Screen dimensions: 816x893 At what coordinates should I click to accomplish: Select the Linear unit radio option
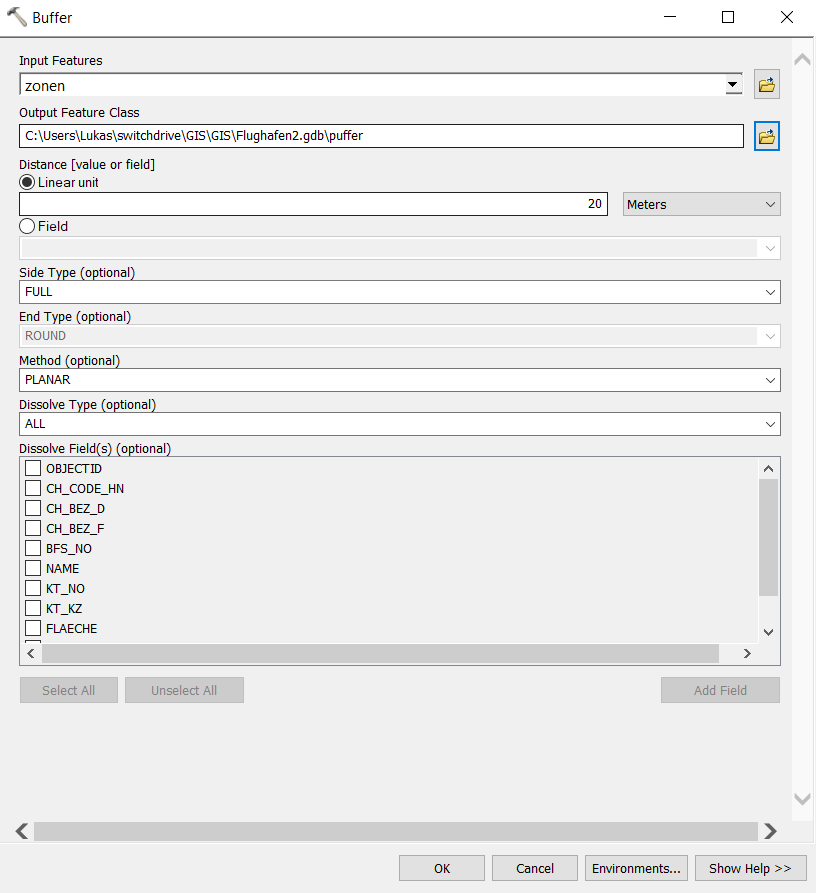pyautogui.click(x=27, y=182)
